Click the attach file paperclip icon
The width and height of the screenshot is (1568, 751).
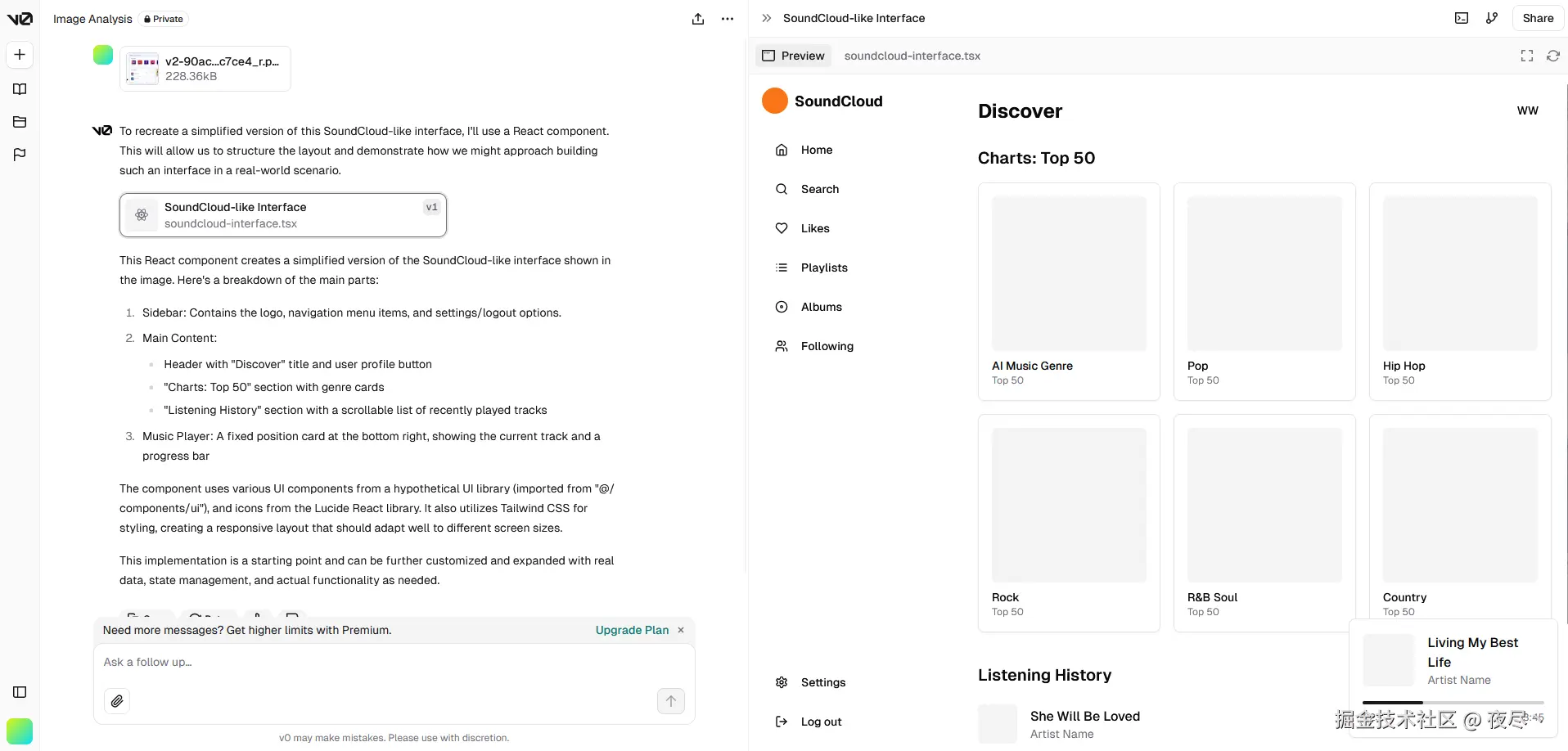coord(117,701)
